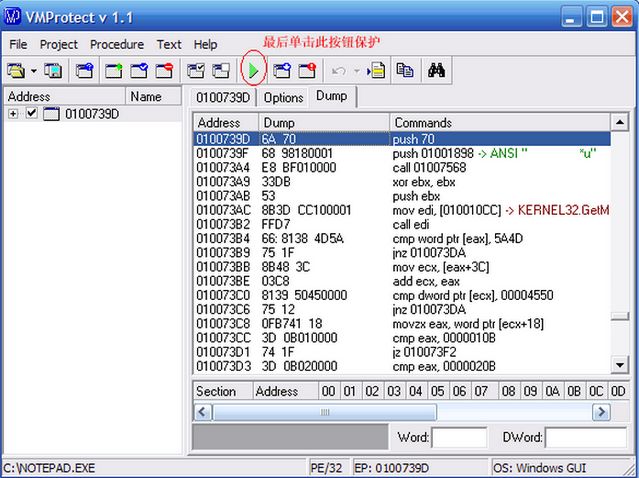Open dropdown arrow beside the open folder icon
Screen dimensions: 639x478
[33, 71]
